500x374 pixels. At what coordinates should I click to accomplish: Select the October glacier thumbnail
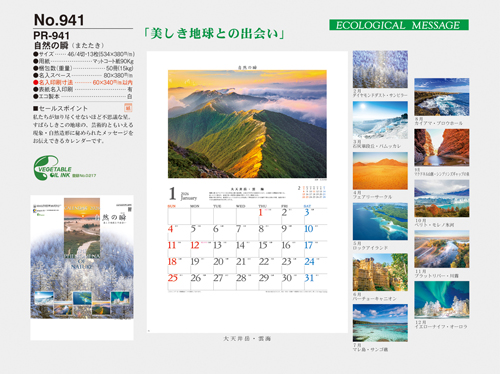442,198
